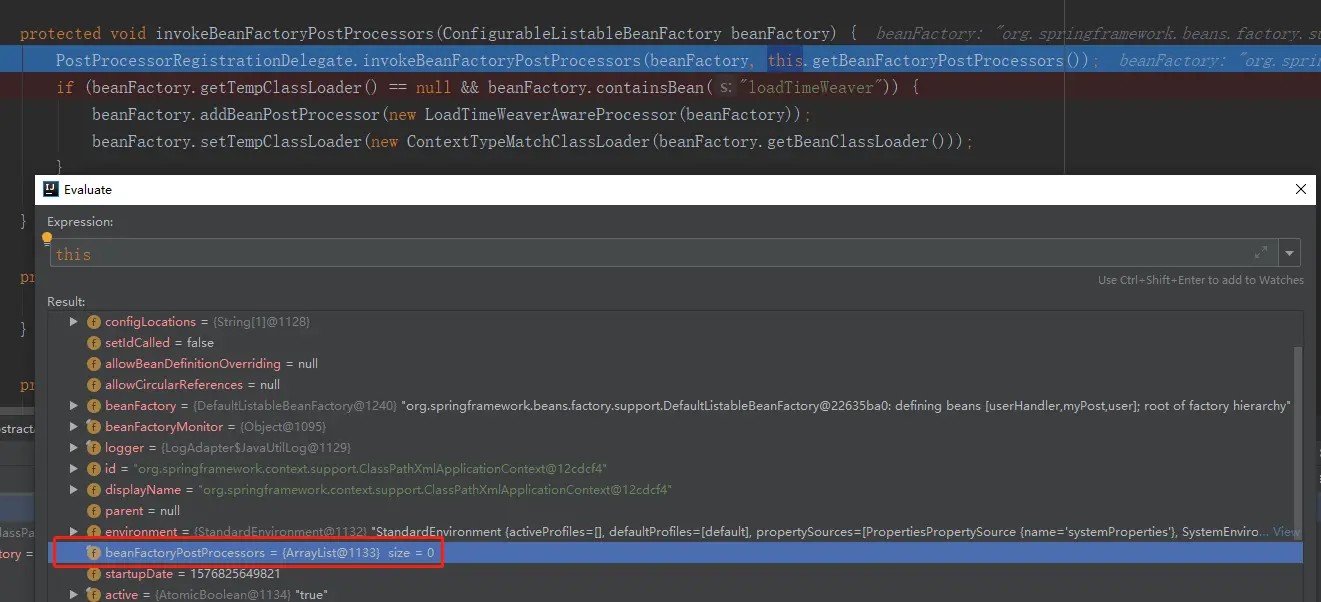1321x602 pixels.
Task: Expand the environment node
Action: 73,532
